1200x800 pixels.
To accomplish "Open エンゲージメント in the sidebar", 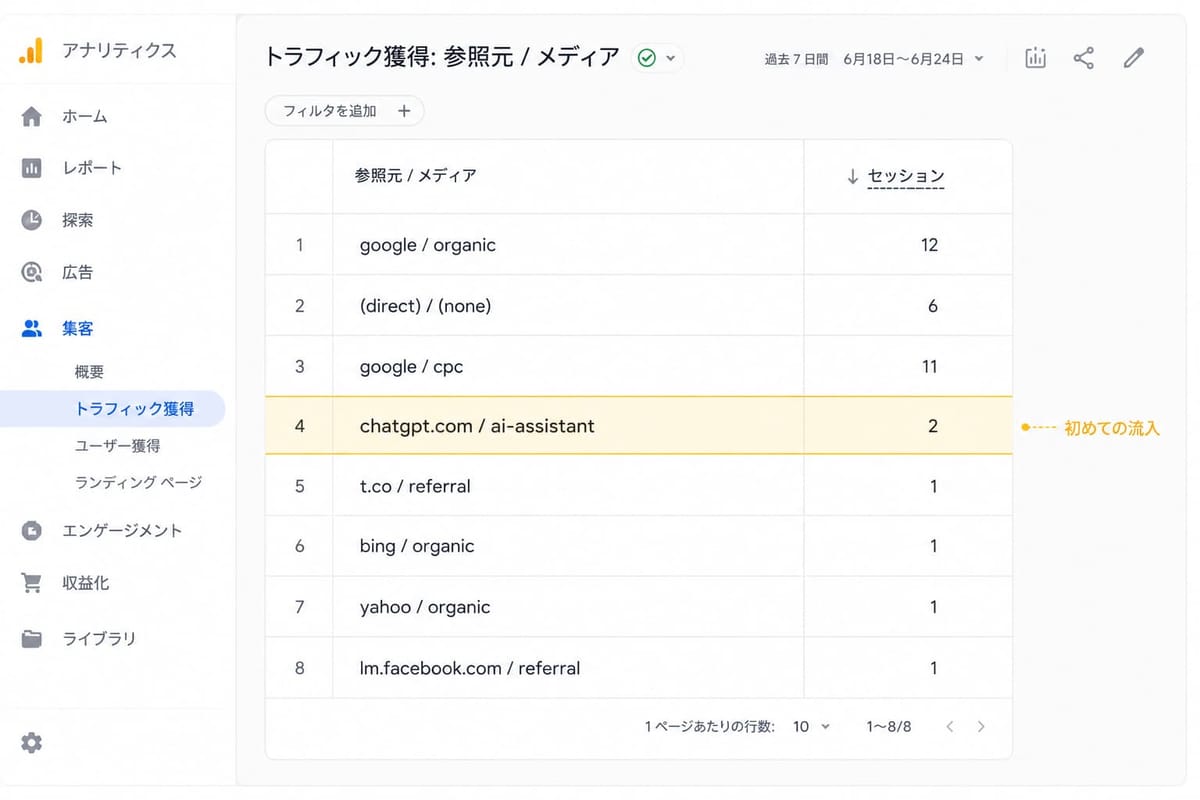I will coord(122,531).
